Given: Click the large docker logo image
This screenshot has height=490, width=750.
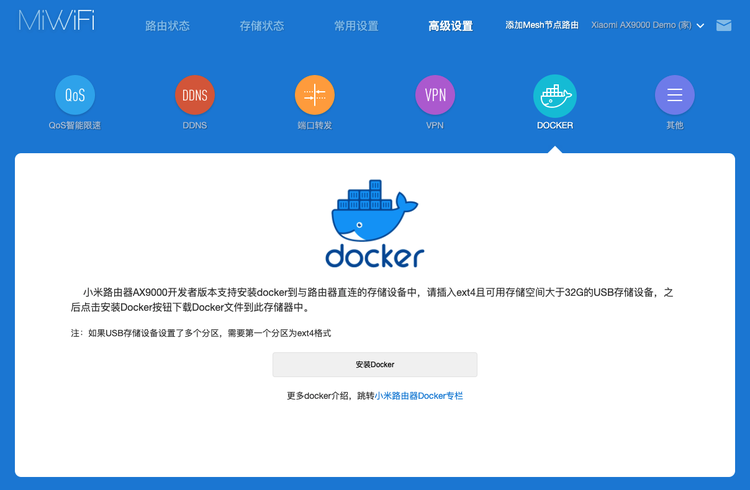Looking at the screenshot, I should (375, 223).
